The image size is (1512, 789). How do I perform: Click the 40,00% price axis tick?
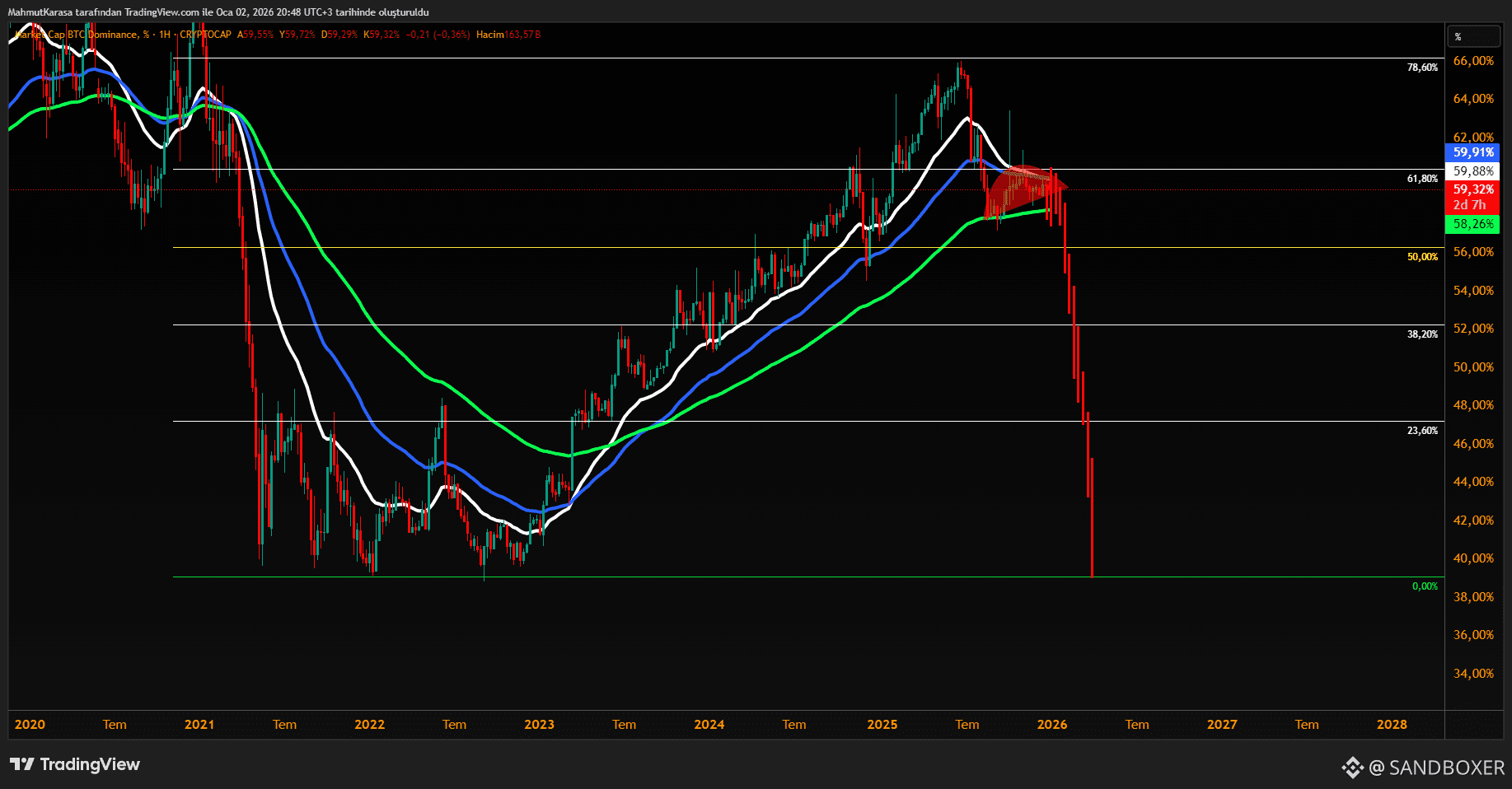[x=1473, y=558]
